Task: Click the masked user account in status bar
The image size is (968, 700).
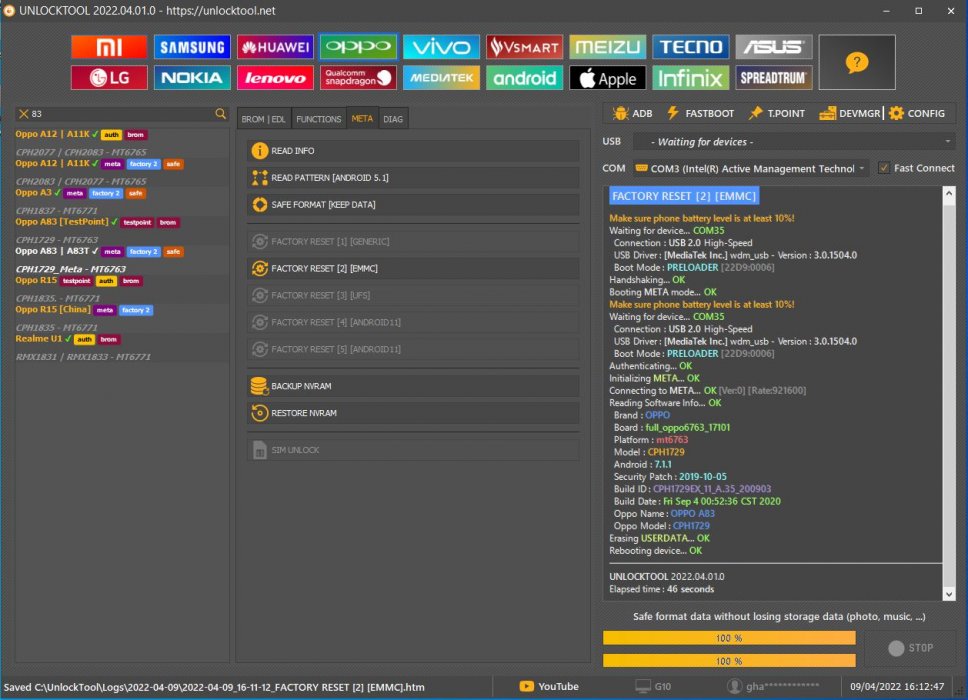Action: [773, 686]
